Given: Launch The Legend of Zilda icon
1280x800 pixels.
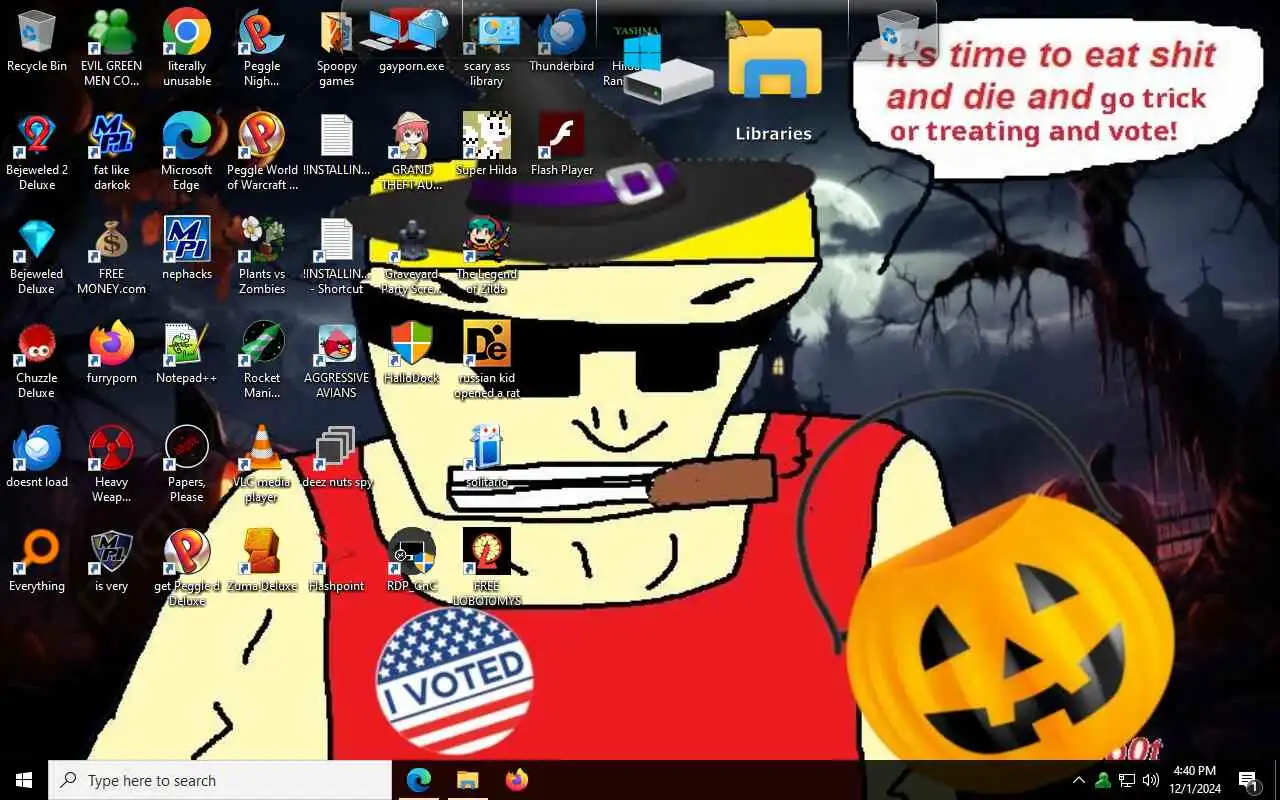Looking at the screenshot, I should (x=487, y=256).
